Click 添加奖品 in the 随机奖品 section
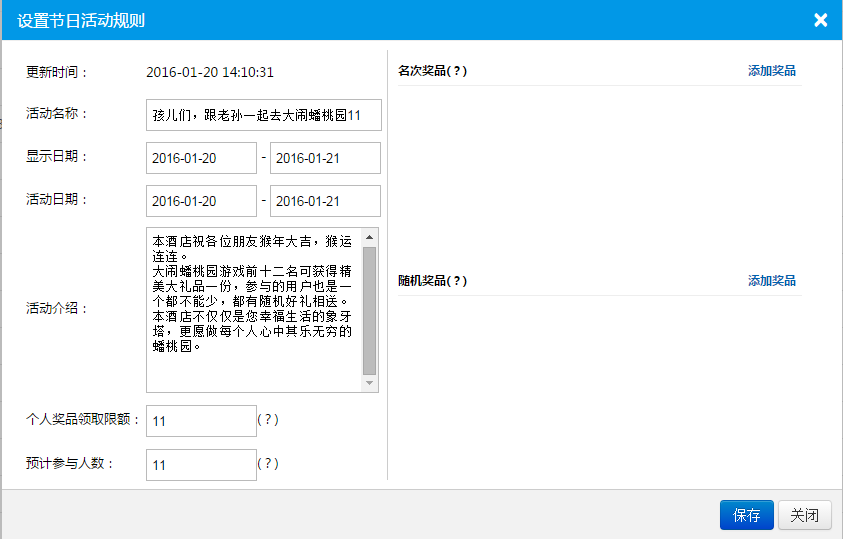The width and height of the screenshot is (843, 539). pyautogui.click(x=771, y=281)
